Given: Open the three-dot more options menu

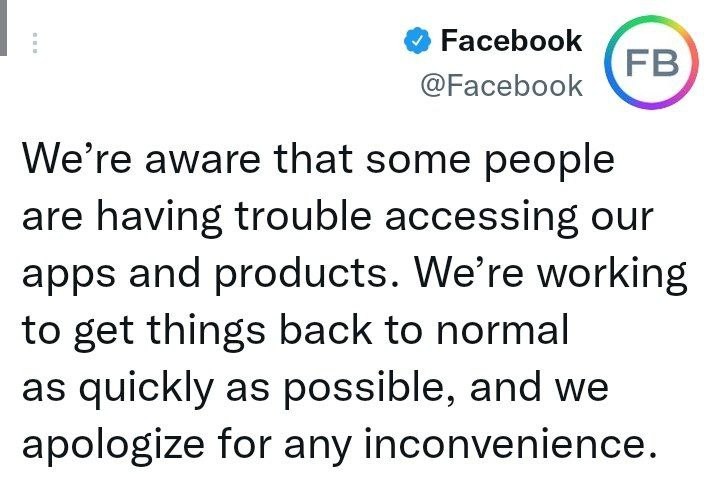Looking at the screenshot, I should coord(35,43).
